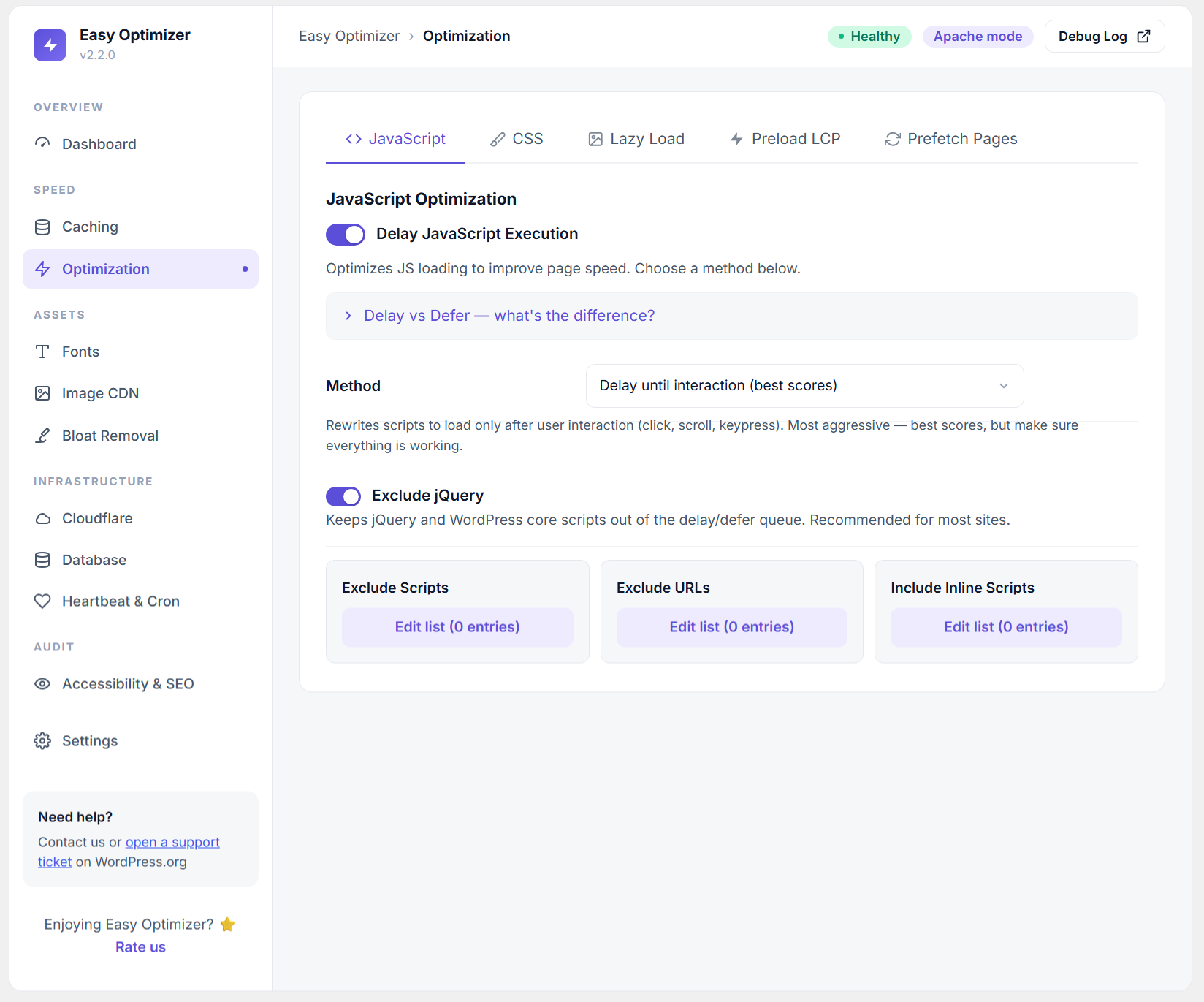Click the Optimization breadcrumb text
The image size is (1204, 1002).
466,36
